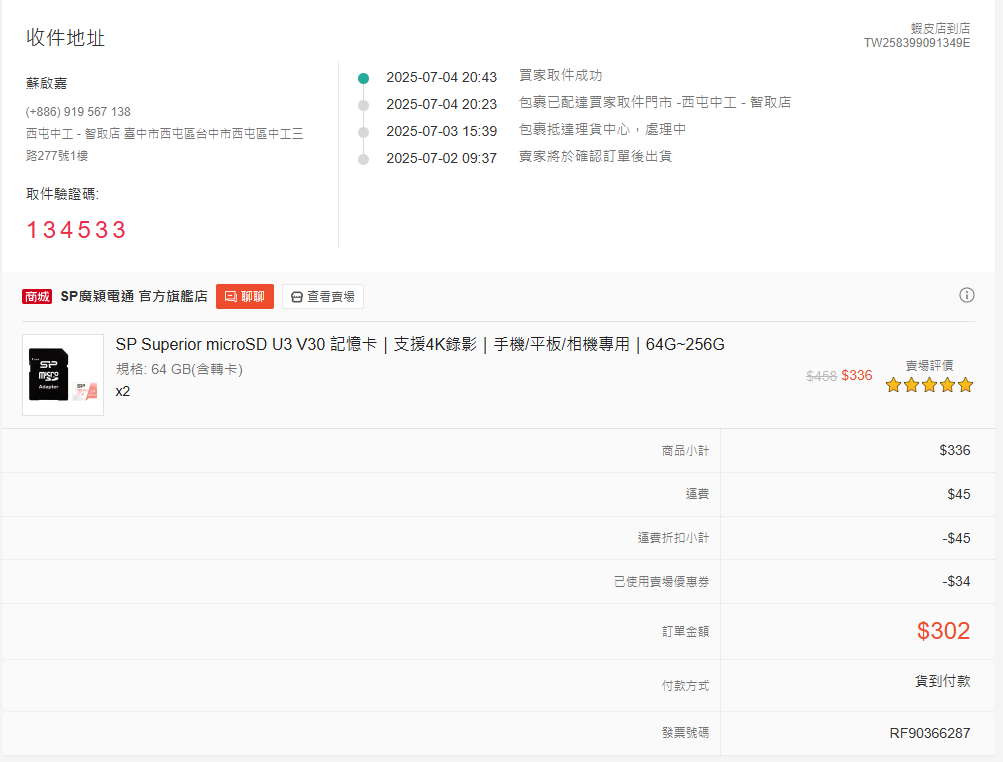The height and width of the screenshot is (762, 1003).
Task: Click the recipient phone number
Action: 78,112
